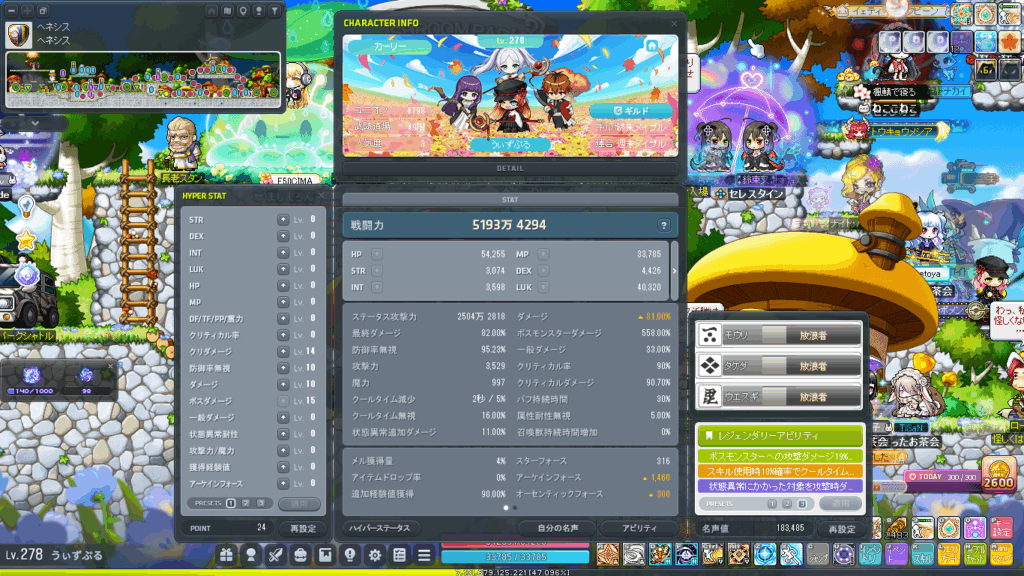Expand the chevron dropdown below the minimap
This screenshot has height=576, width=1024.
(35, 123)
